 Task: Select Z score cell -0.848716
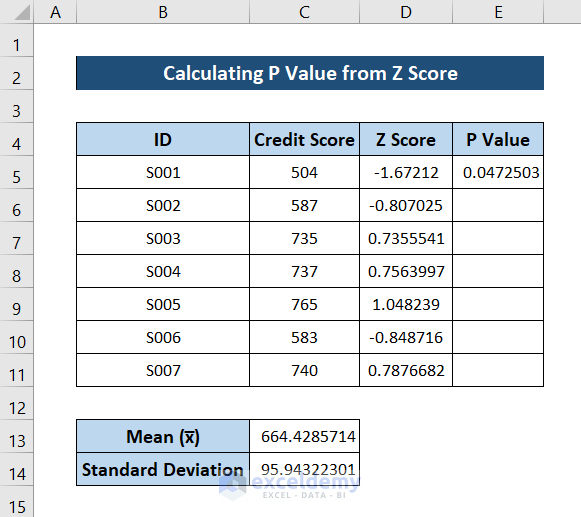coord(406,337)
